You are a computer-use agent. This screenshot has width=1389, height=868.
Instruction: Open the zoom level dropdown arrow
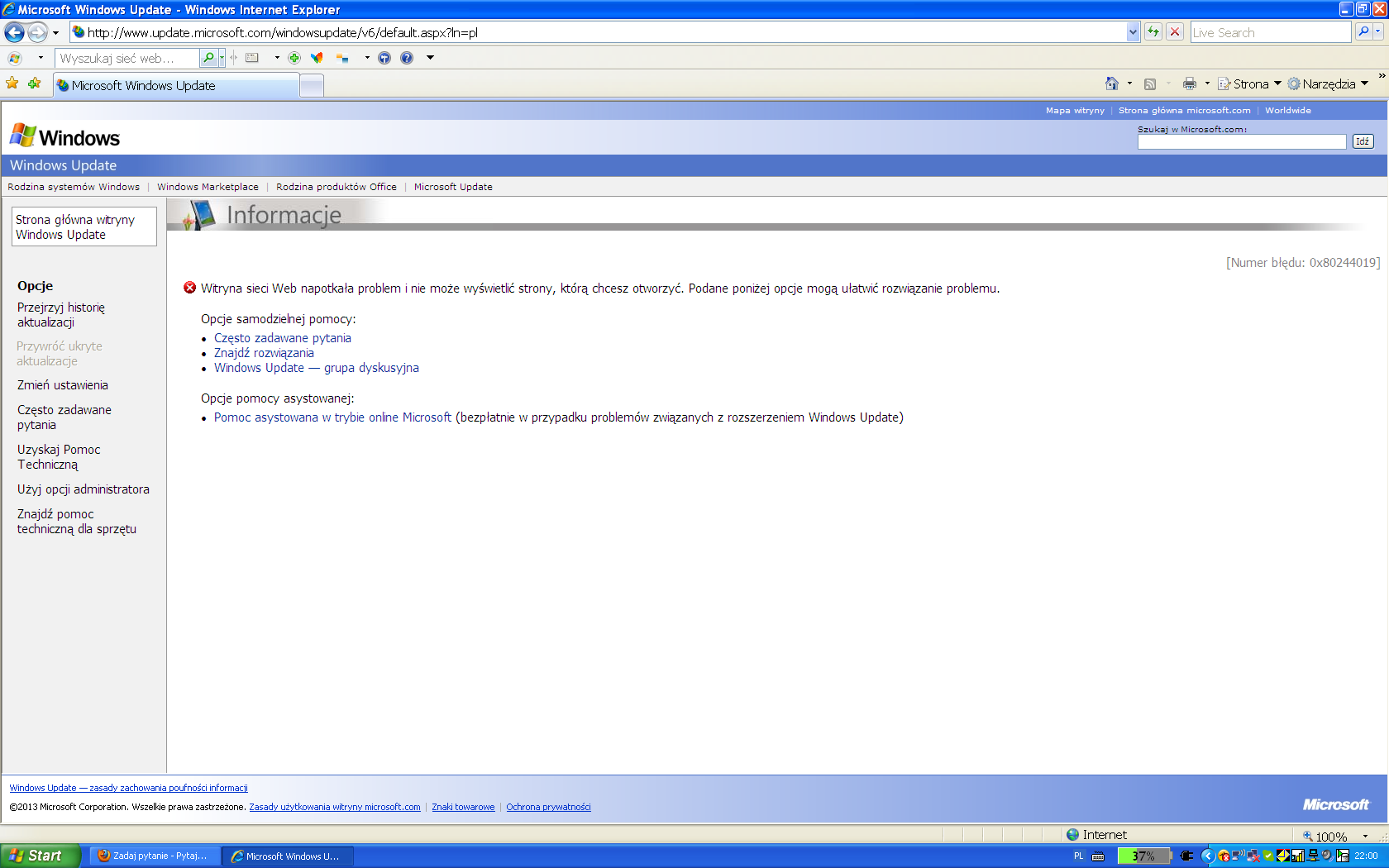coord(1365,837)
